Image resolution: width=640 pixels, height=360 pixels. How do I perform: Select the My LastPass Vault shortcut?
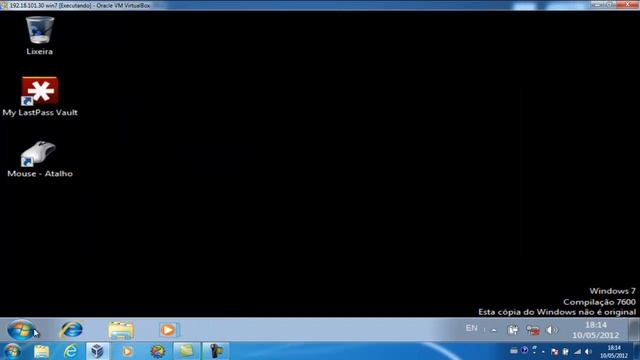coord(40,97)
